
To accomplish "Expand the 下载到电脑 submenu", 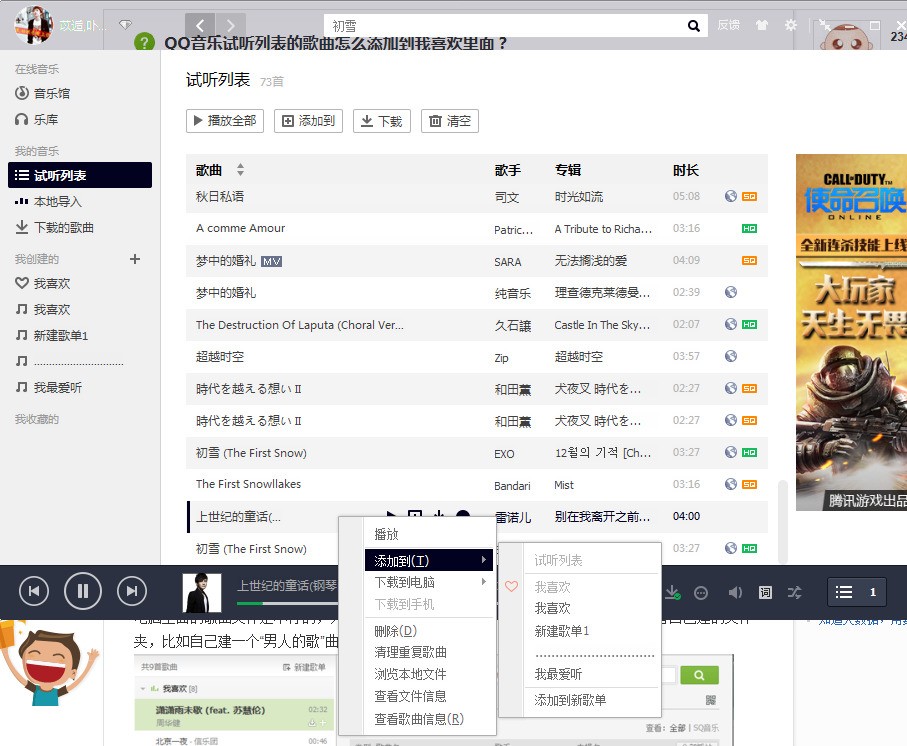I will point(429,582).
